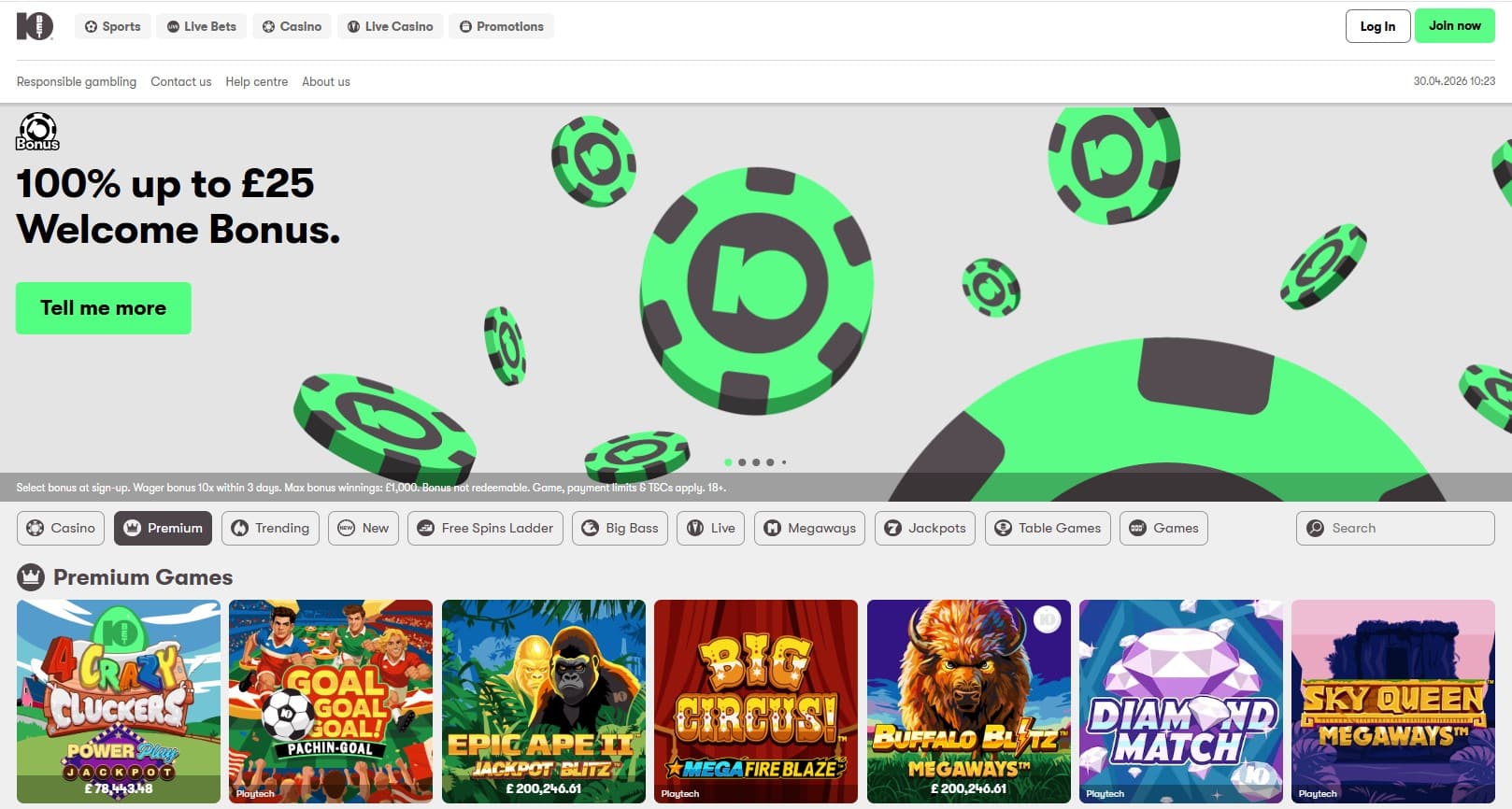
Task: Click the Bonus badge icon on banner
Action: pos(37,132)
